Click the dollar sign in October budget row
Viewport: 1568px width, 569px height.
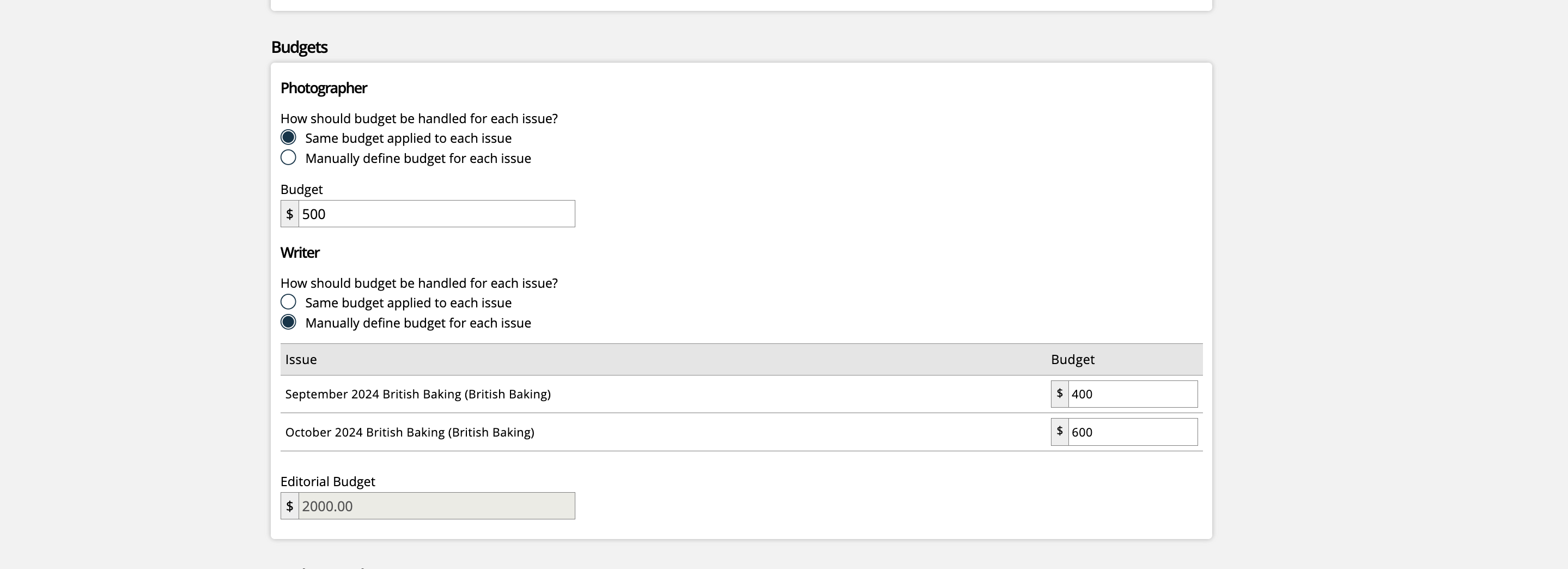pyautogui.click(x=1059, y=432)
